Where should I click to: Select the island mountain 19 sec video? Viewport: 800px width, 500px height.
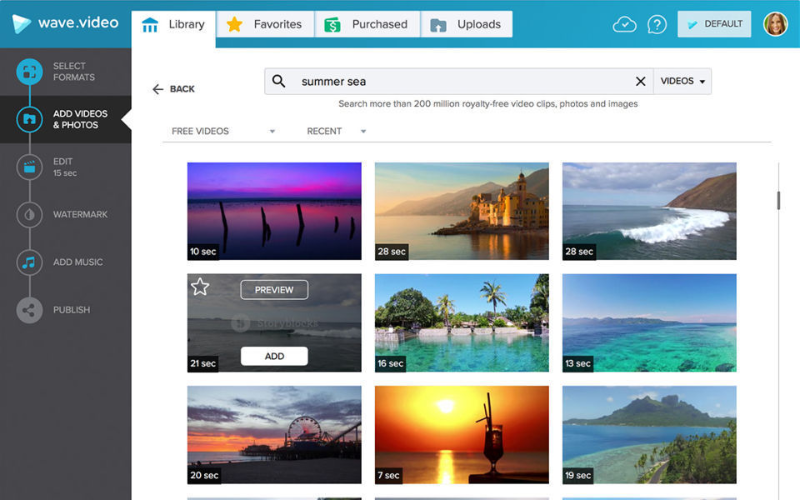click(x=649, y=435)
